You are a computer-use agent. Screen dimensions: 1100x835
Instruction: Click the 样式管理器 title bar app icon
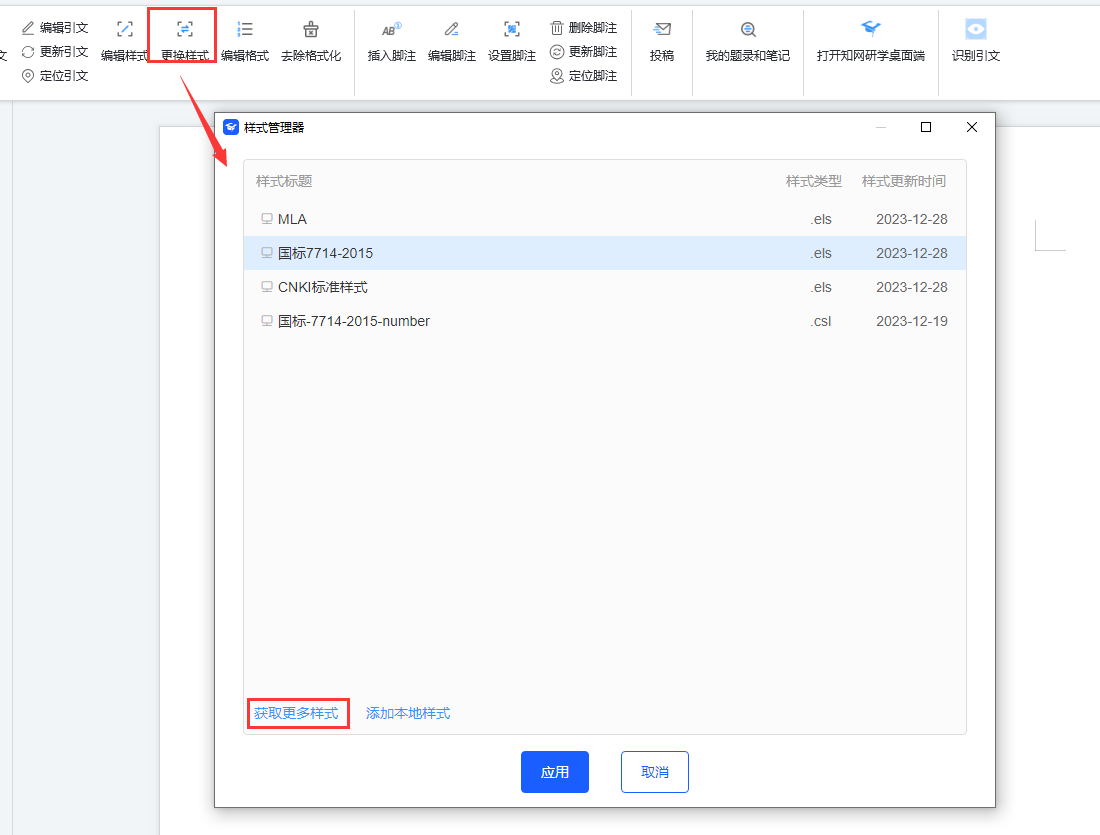coord(231,127)
